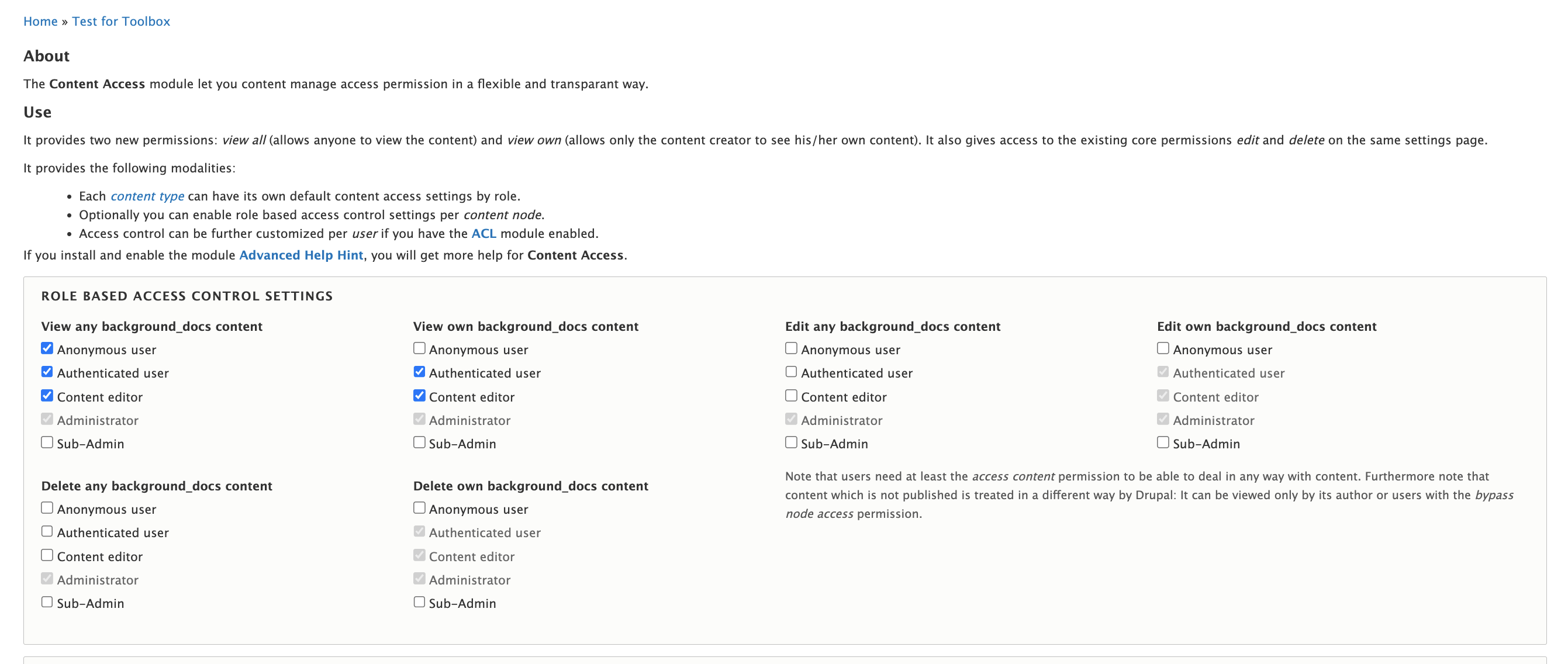1568x664 pixels.
Task: Open the Test for Toolbox breadcrumb
Action: (x=121, y=21)
